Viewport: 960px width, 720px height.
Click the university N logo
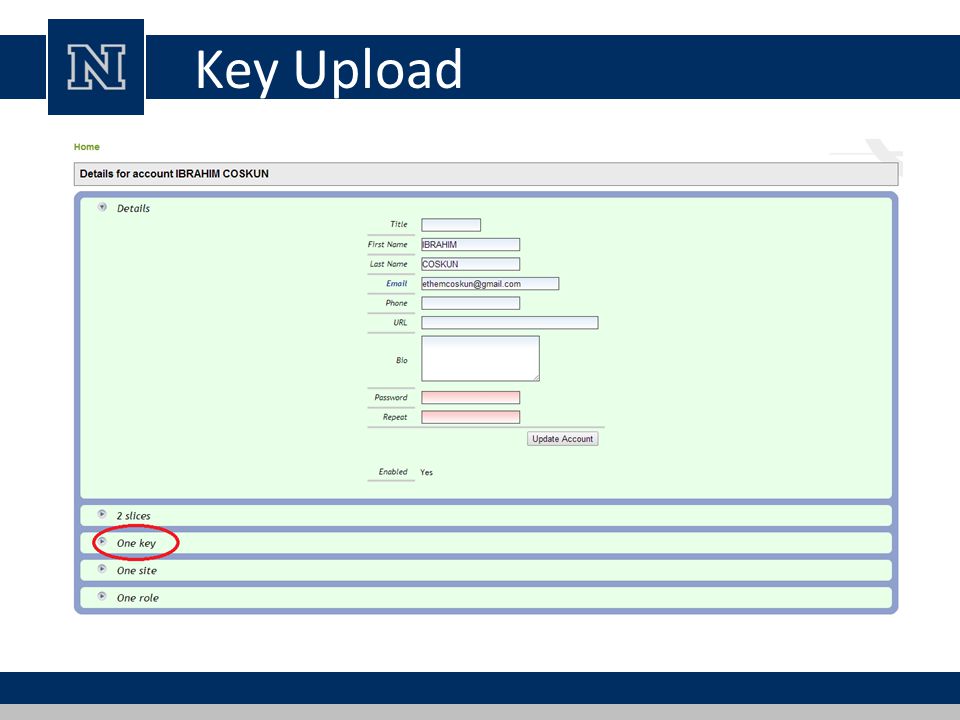point(96,67)
